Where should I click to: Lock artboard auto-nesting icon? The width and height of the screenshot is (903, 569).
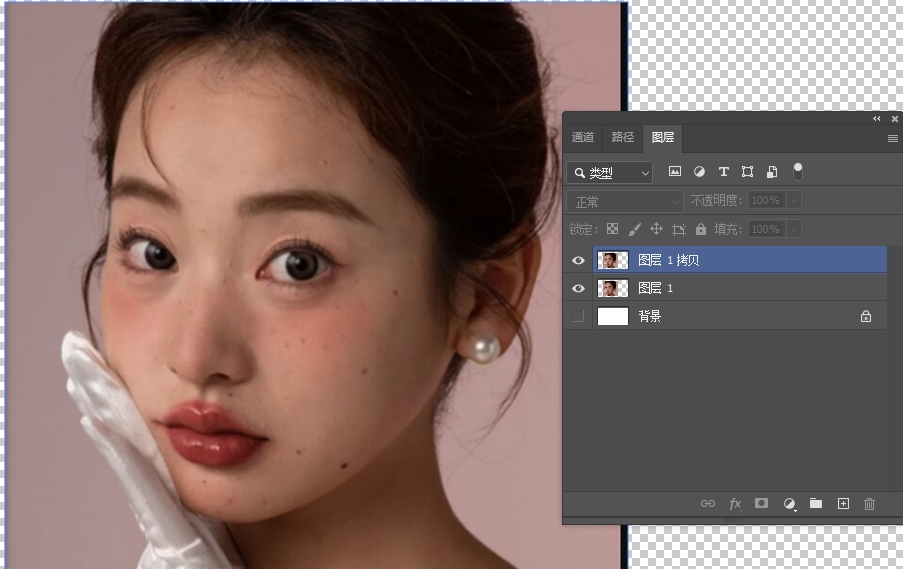pyautogui.click(x=678, y=230)
